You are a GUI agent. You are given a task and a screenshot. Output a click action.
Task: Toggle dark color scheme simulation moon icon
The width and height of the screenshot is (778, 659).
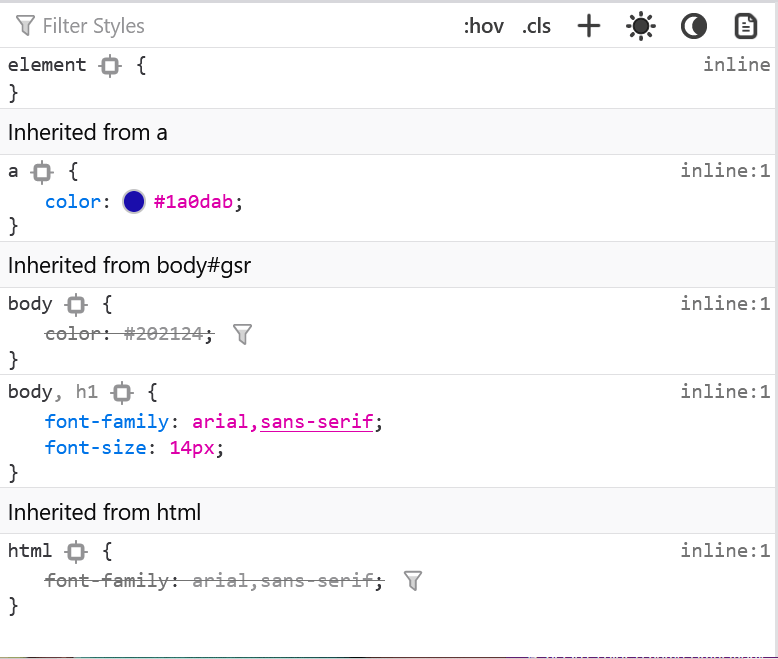point(694,26)
